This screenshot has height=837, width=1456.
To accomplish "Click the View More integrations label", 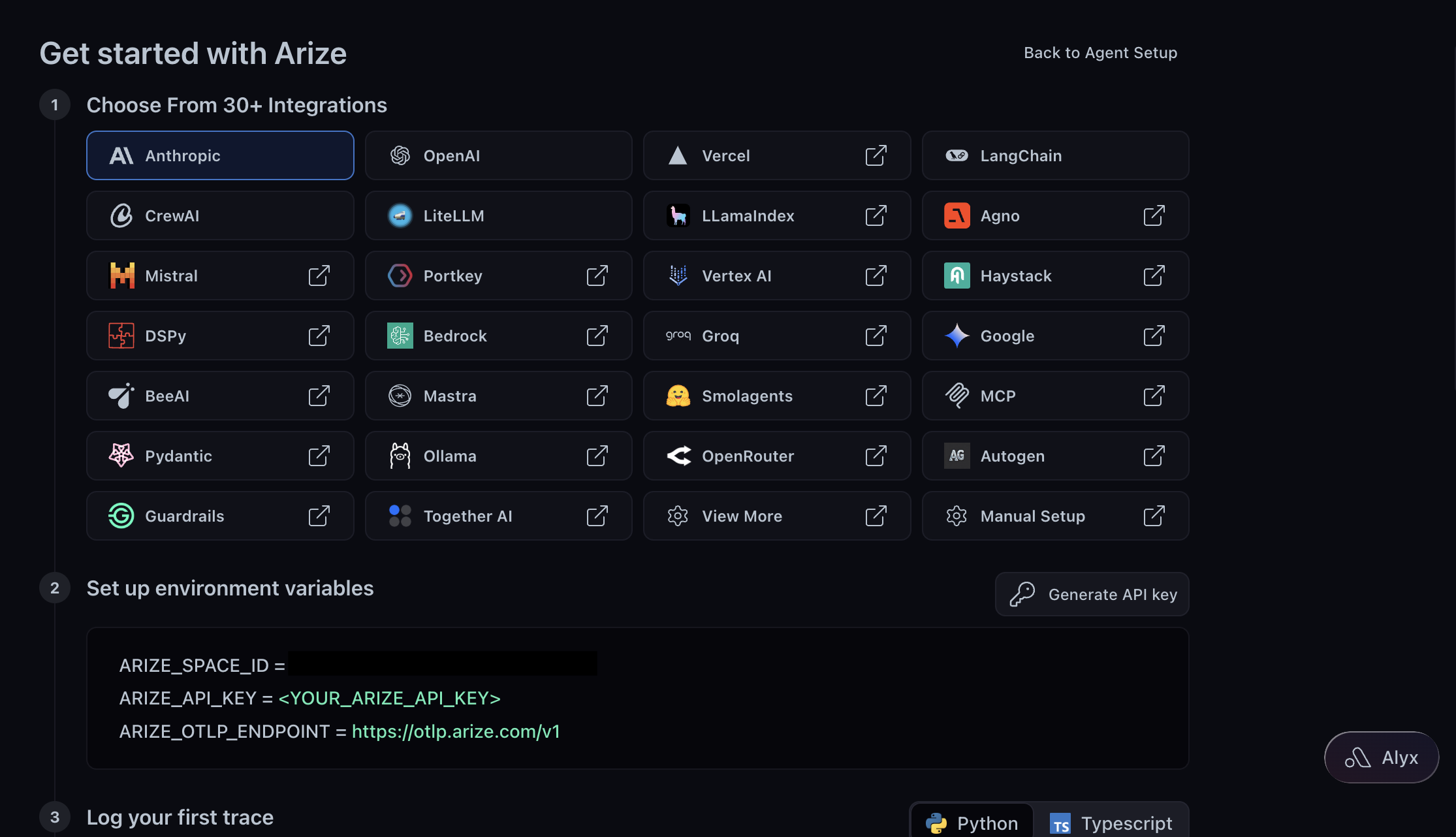I will [x=742, y=516].
